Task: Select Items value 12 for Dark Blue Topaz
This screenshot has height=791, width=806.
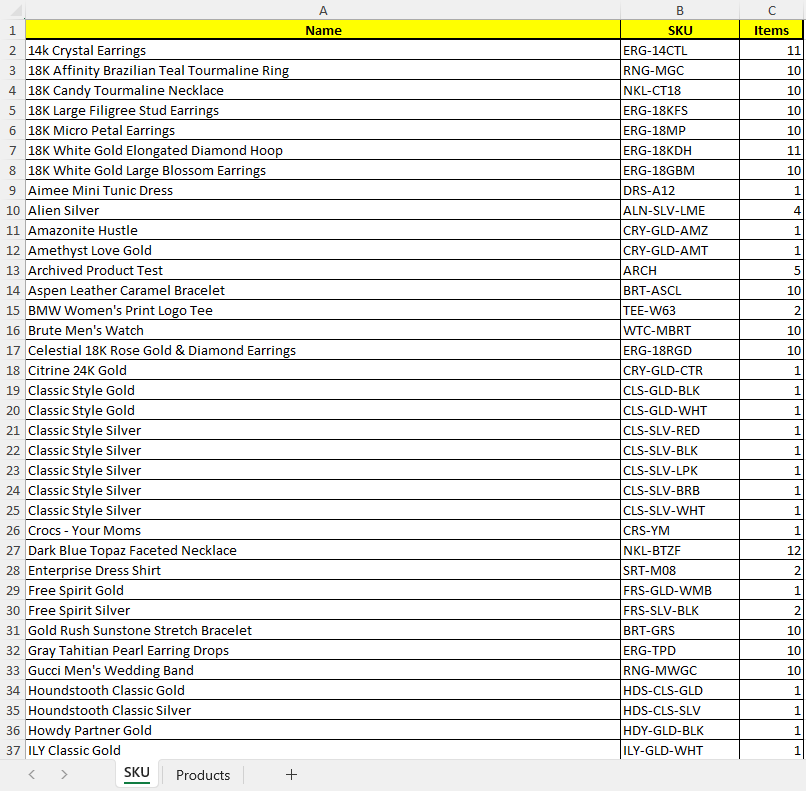Action: (x=771, y=550)
